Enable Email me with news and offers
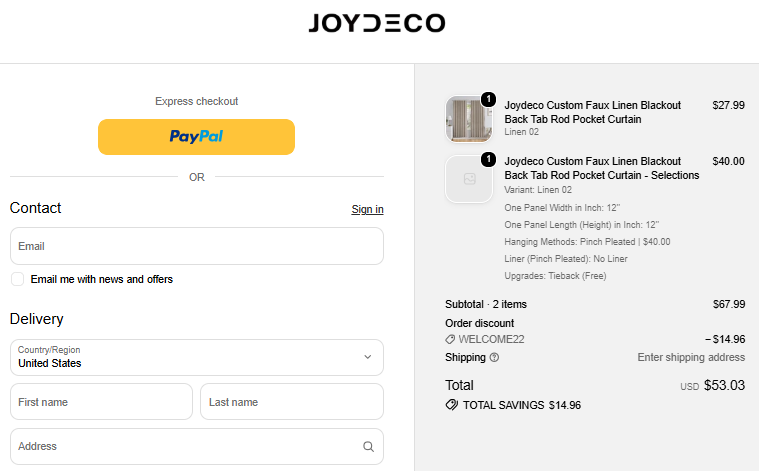 pos(17,279)
